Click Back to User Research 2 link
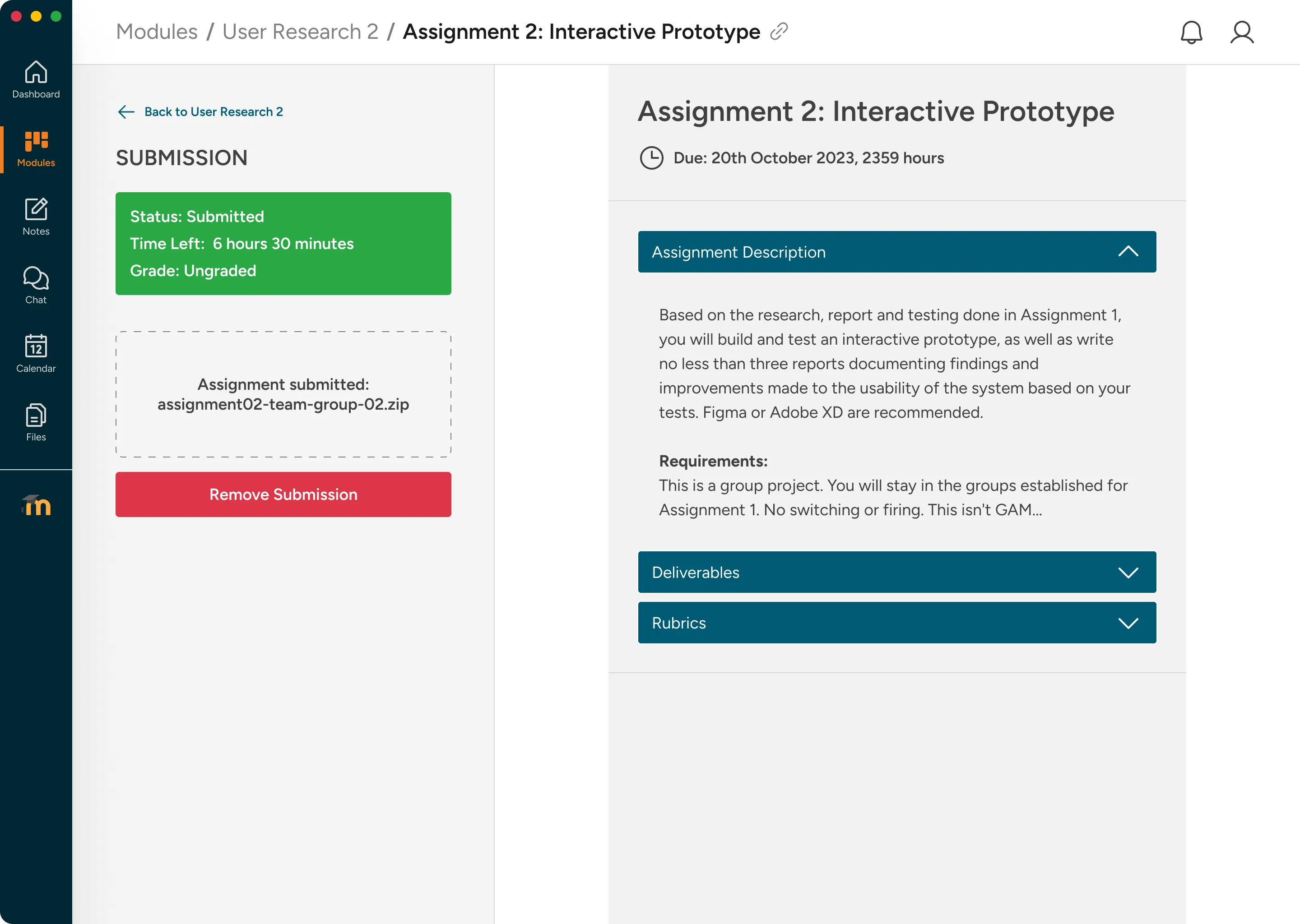The width and height of the screenshot is (1300, 924). pyautogui.click(x=214, y=111)
